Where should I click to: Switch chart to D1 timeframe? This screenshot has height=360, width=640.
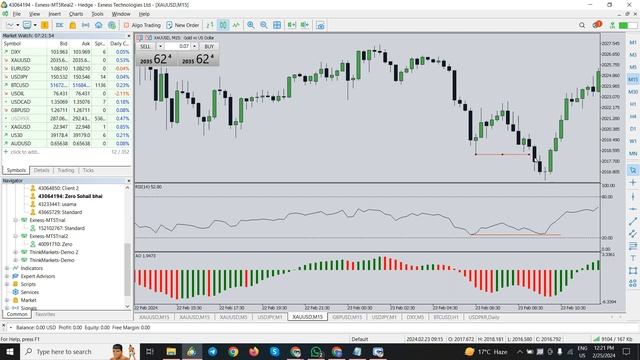[633, 129]
